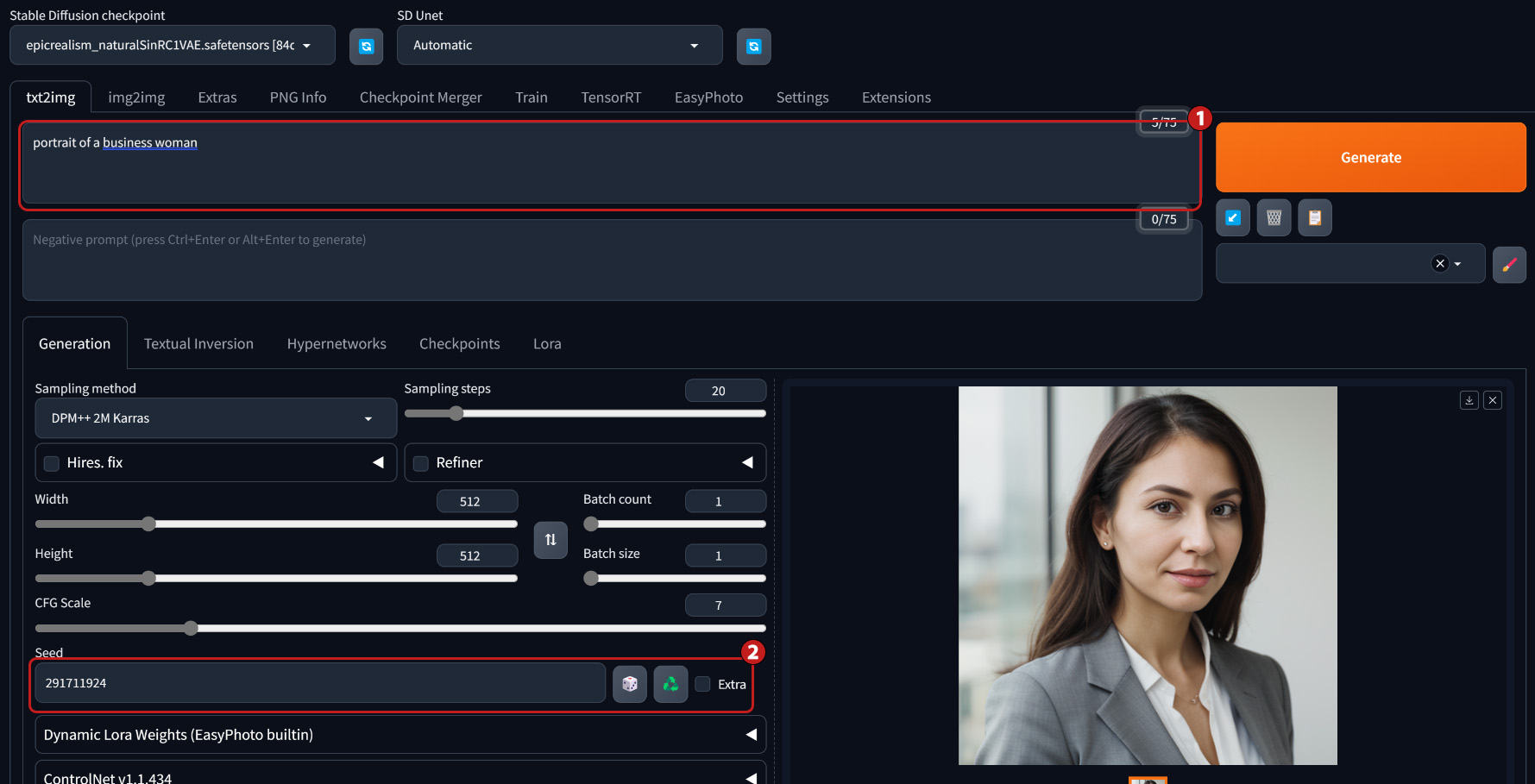Adjust the Sampling steps slider
Viewport: 1535px width, 784px height.
click(x=585, y=414)
